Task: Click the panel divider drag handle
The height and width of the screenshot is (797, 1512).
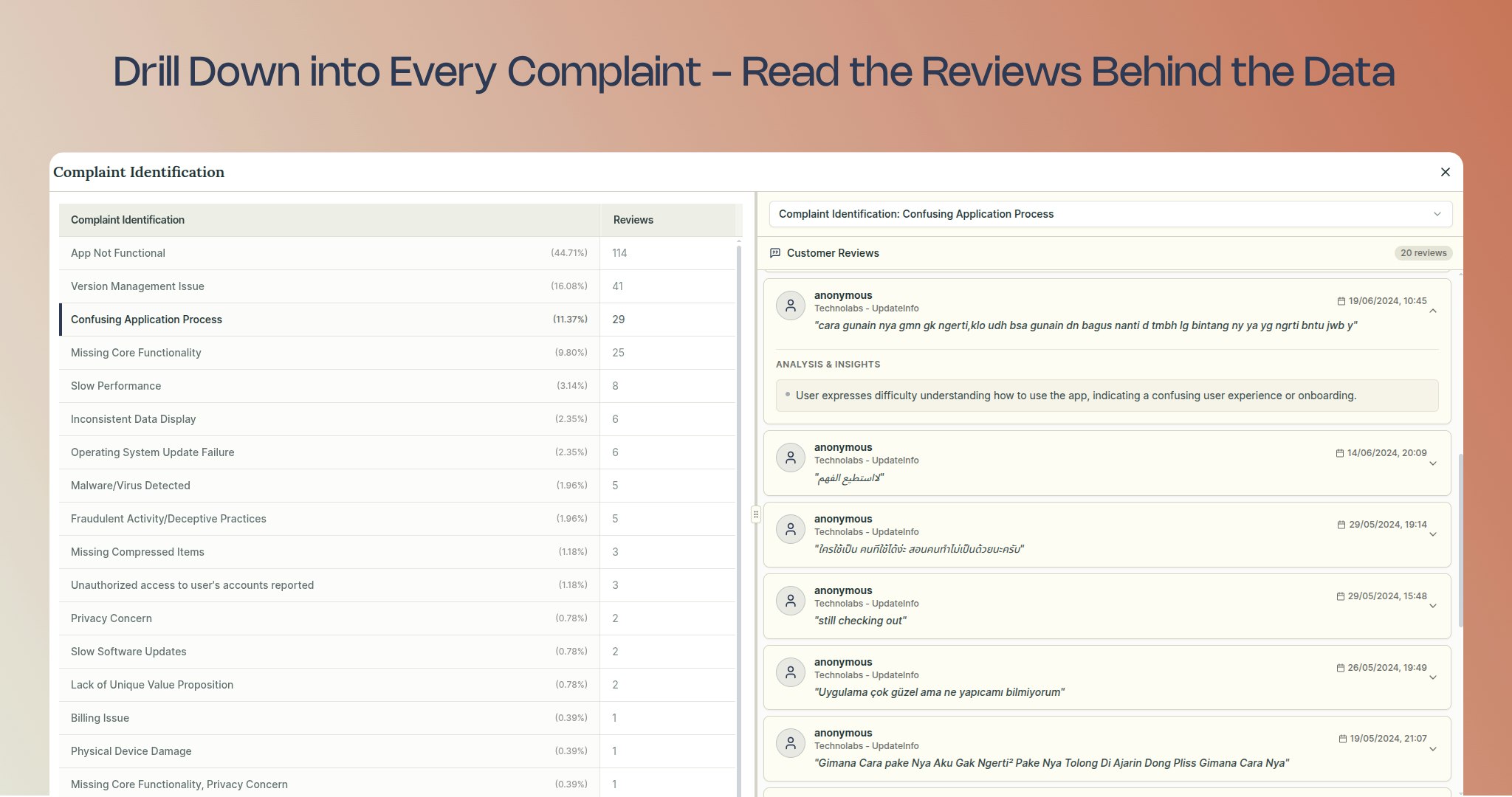Action: [755, 514]
